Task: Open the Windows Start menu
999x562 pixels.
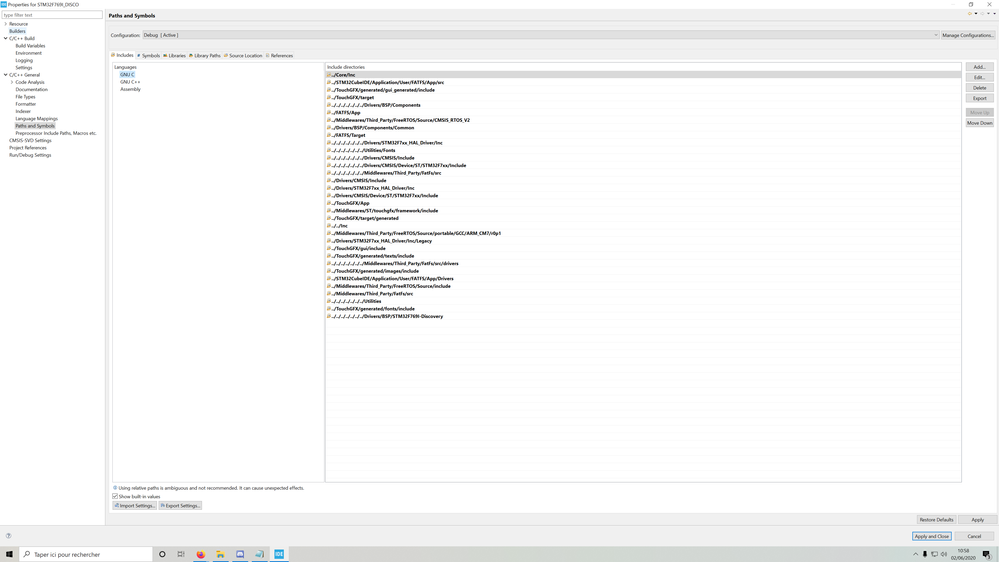Action: tap(9, 554)
